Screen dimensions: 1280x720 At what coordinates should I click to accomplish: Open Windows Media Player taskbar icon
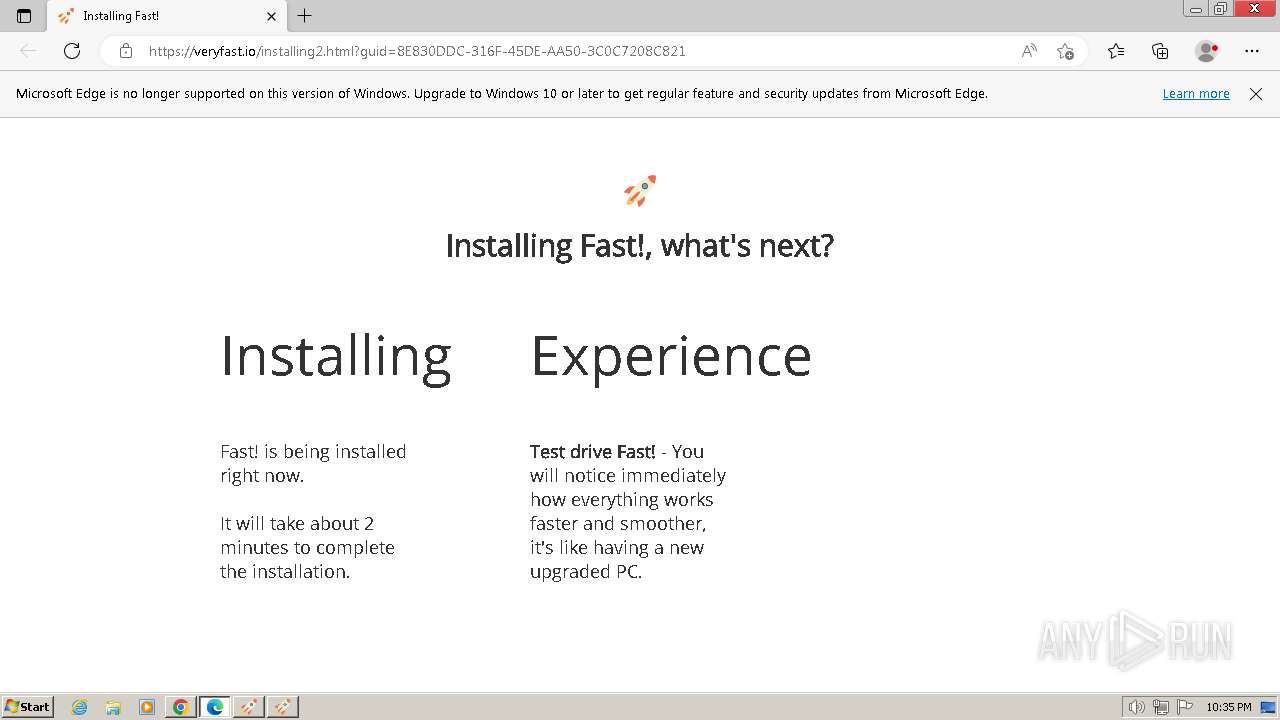pos(147,707)
